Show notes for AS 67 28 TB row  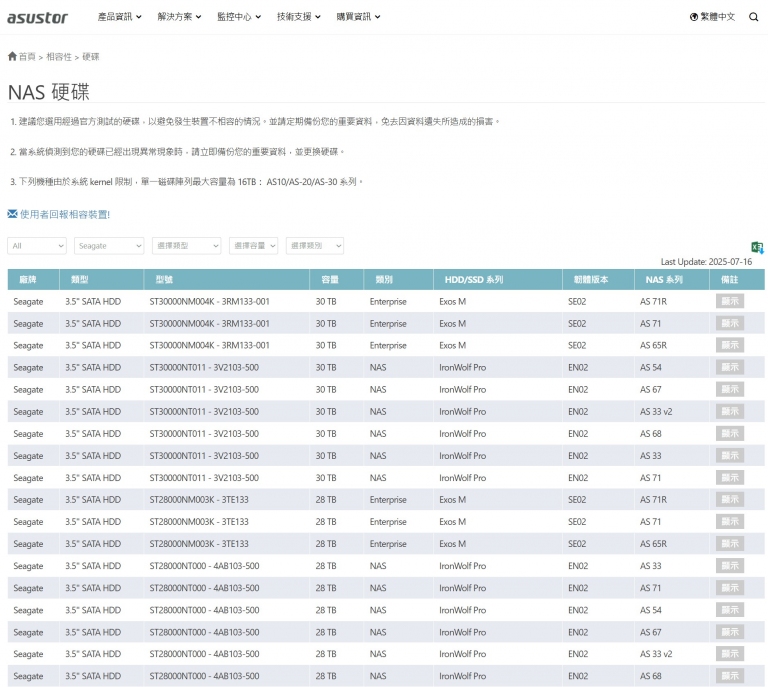click(730, 632)
